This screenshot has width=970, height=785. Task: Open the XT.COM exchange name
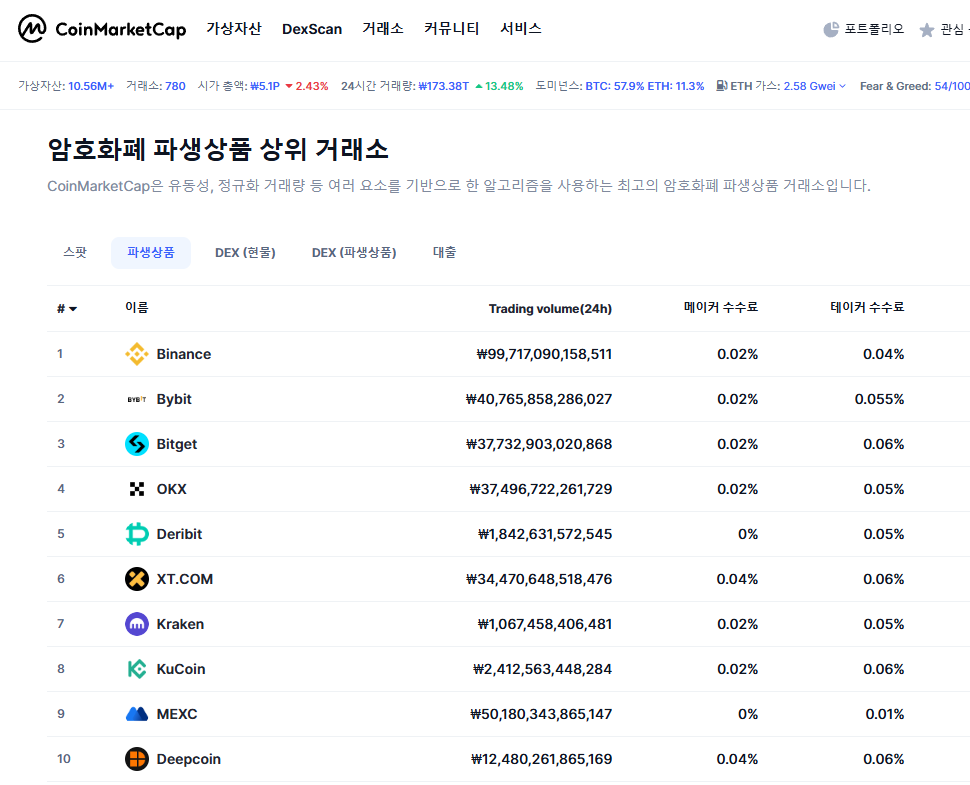(184, 579)
